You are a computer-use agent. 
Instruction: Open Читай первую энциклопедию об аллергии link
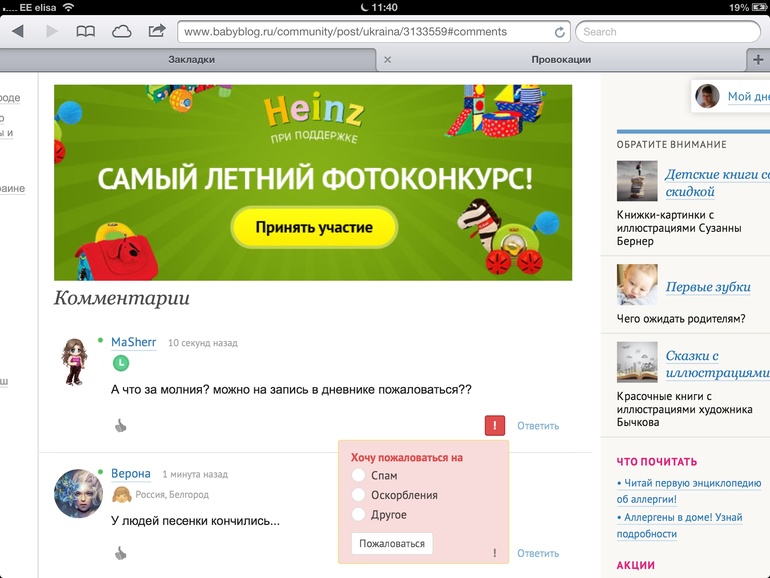coord(688,491)
